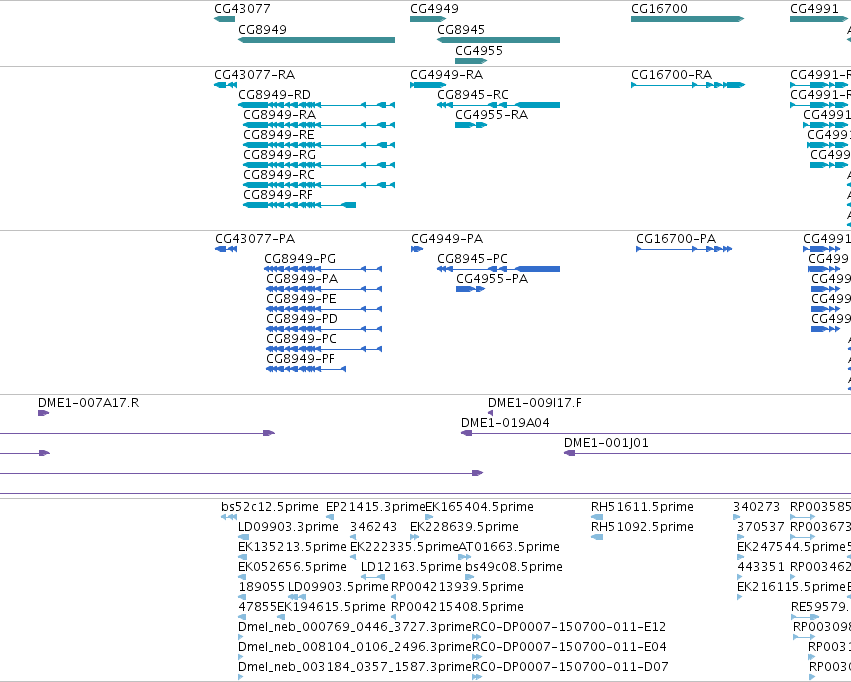851x682 pixels.
Task: Select the LD12163.5prime label
Action: tap(411, 567)
